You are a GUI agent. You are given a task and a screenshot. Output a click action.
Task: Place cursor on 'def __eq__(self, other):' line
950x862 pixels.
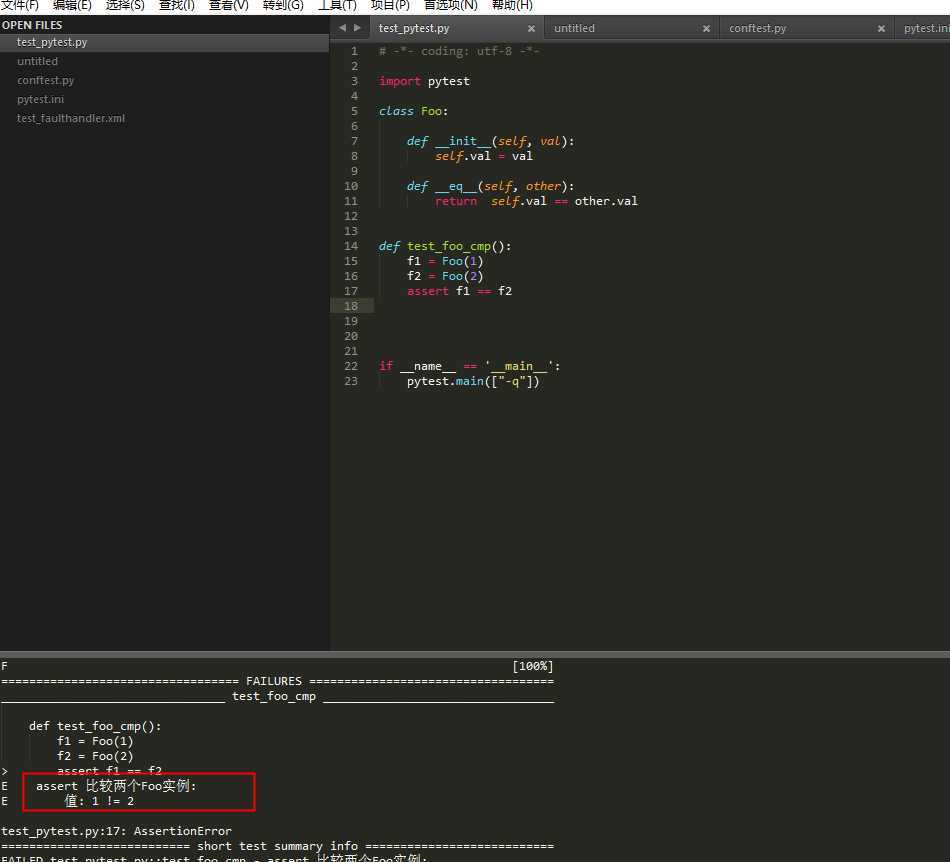pos(490,187)
